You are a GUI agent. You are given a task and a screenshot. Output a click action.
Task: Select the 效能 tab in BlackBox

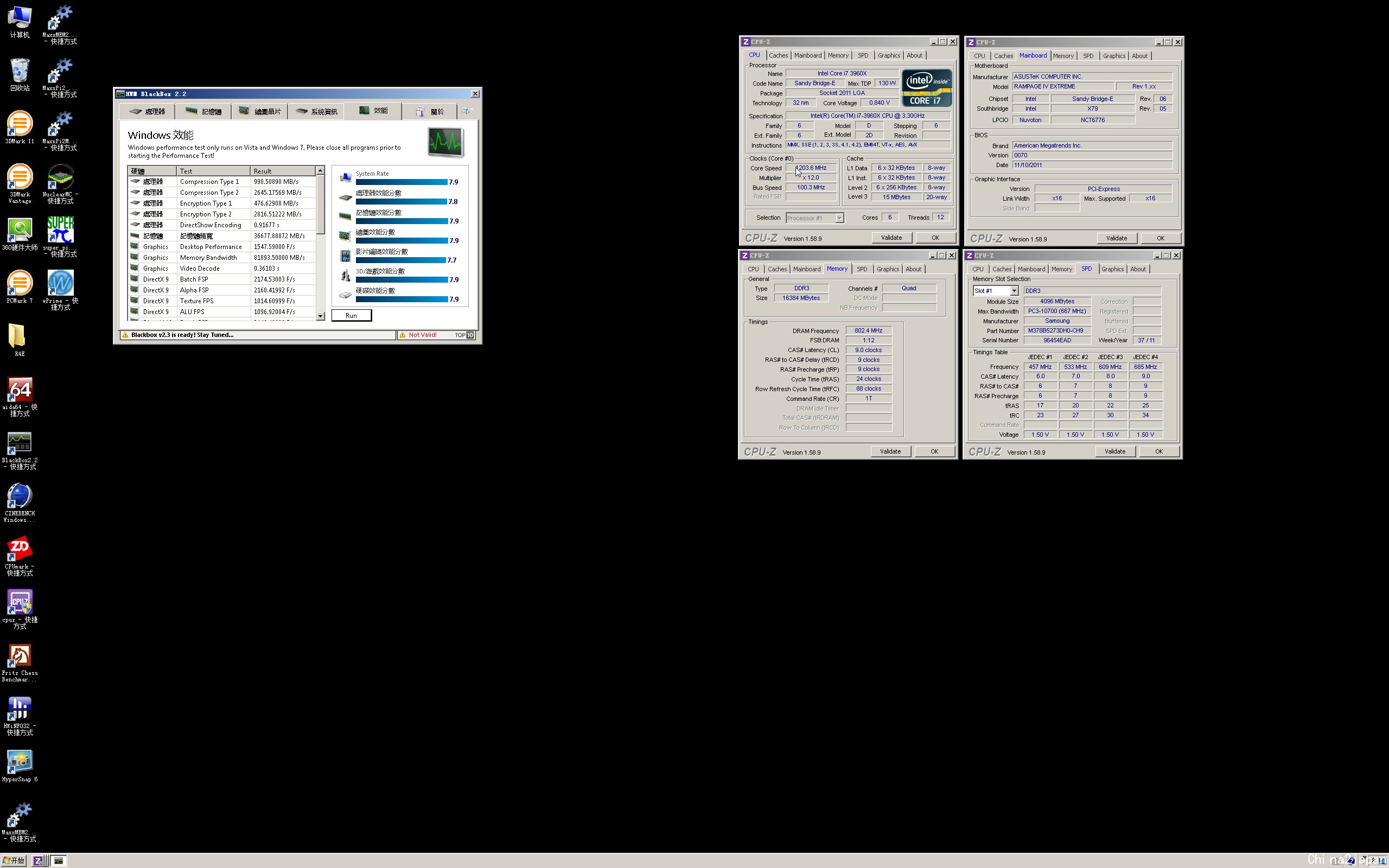pyautogui.click(x=373, y=110)
